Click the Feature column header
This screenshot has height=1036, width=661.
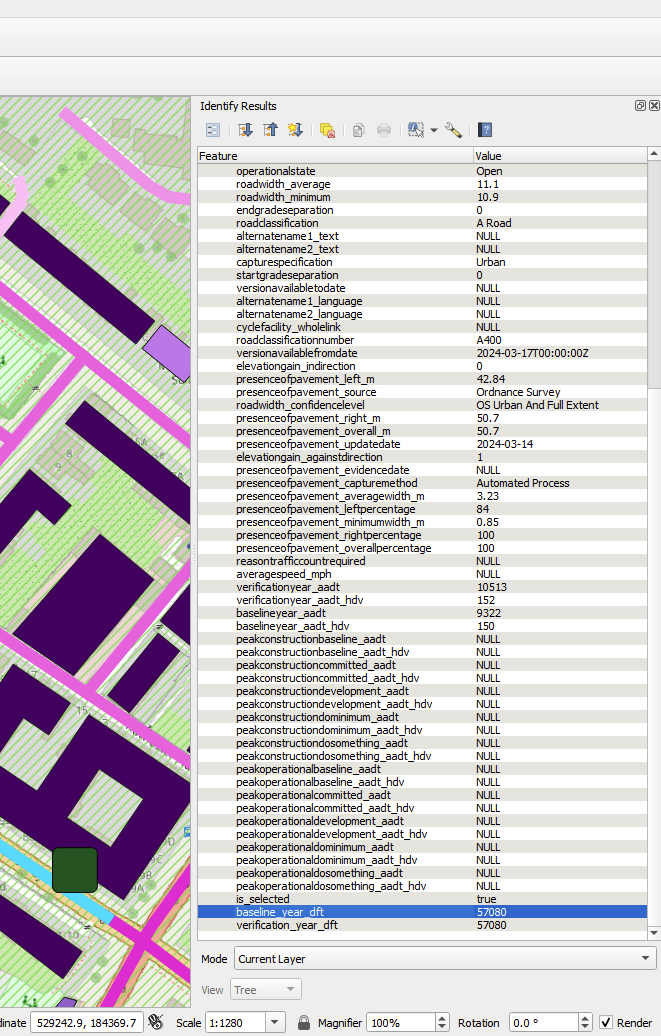point(334,156)
